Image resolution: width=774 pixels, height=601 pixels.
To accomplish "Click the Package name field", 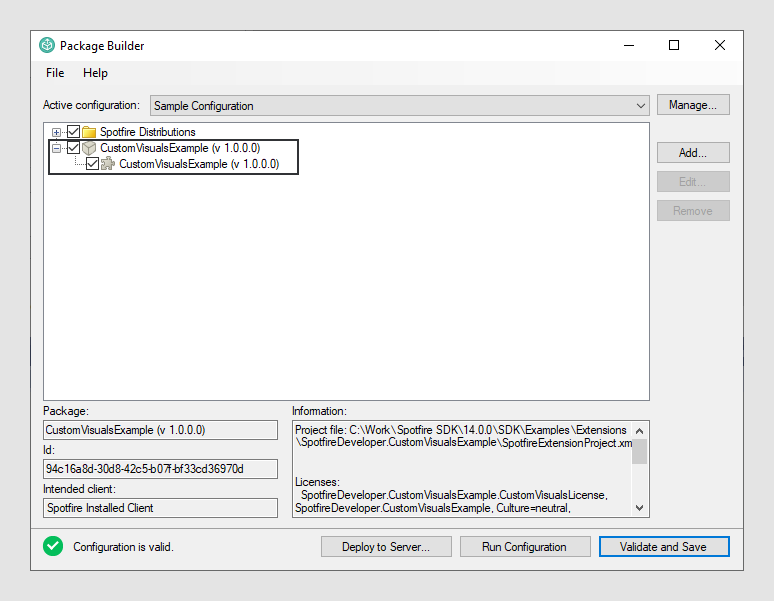I will tap(160, 430).
